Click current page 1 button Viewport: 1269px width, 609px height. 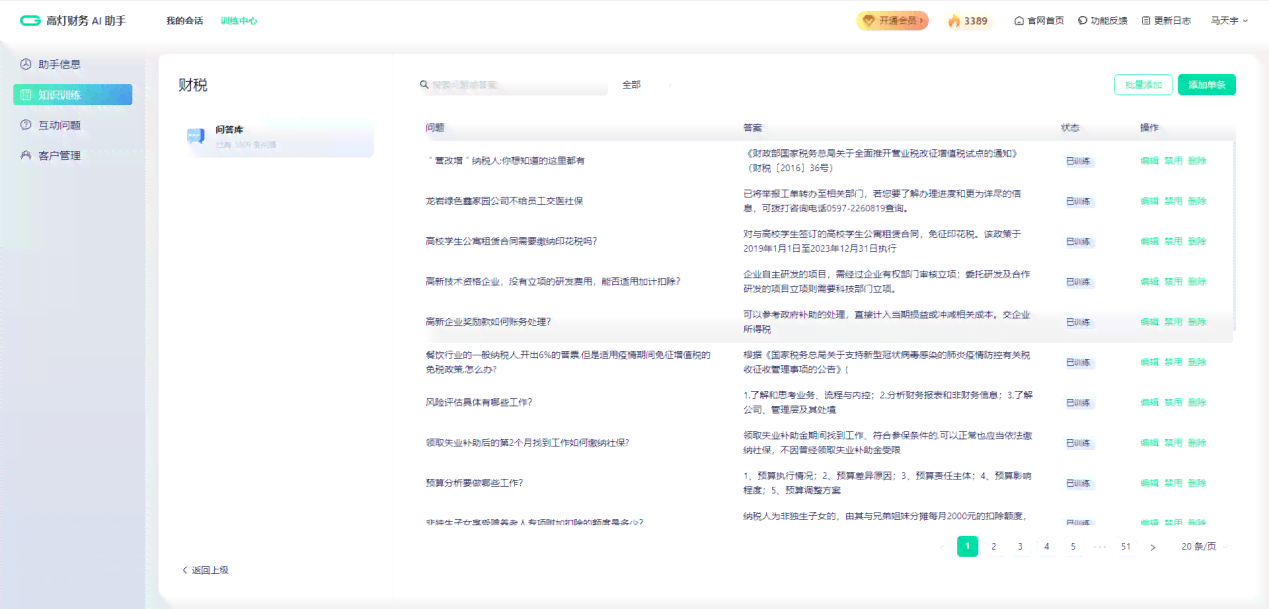point(967,547)
